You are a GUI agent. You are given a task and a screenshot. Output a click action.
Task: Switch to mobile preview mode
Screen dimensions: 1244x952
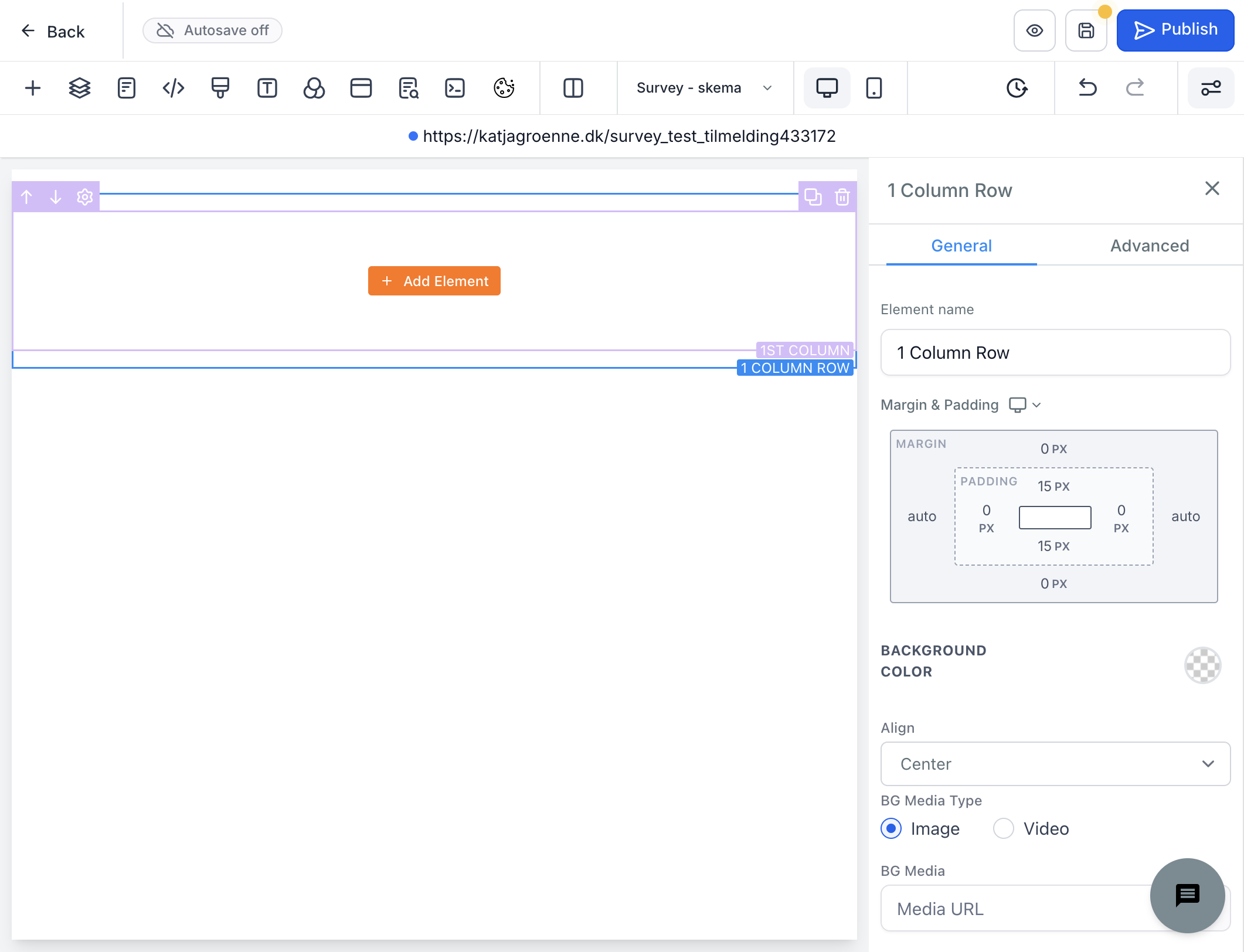click(874, 88)
